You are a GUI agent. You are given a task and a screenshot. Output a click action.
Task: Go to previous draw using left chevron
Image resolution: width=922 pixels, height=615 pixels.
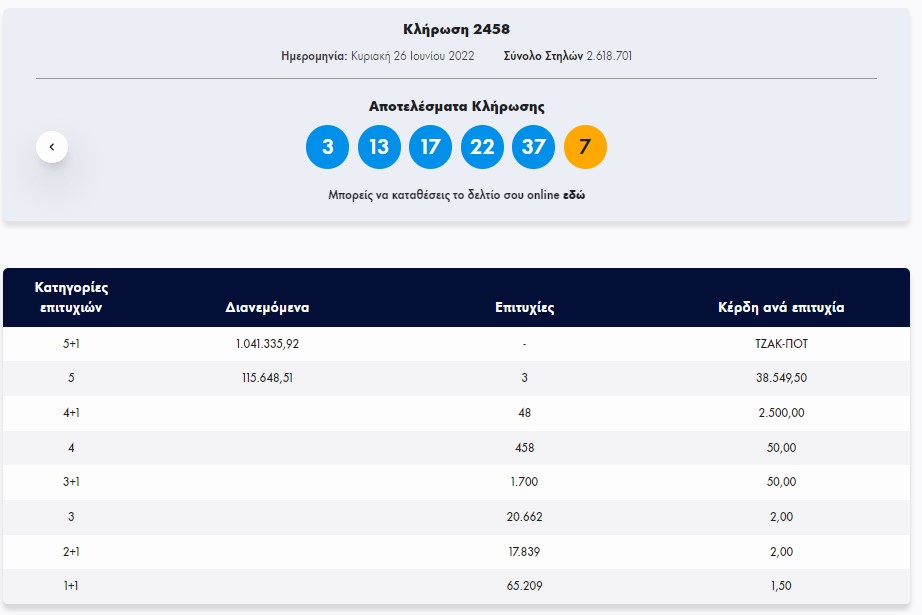tap(52, 147)
